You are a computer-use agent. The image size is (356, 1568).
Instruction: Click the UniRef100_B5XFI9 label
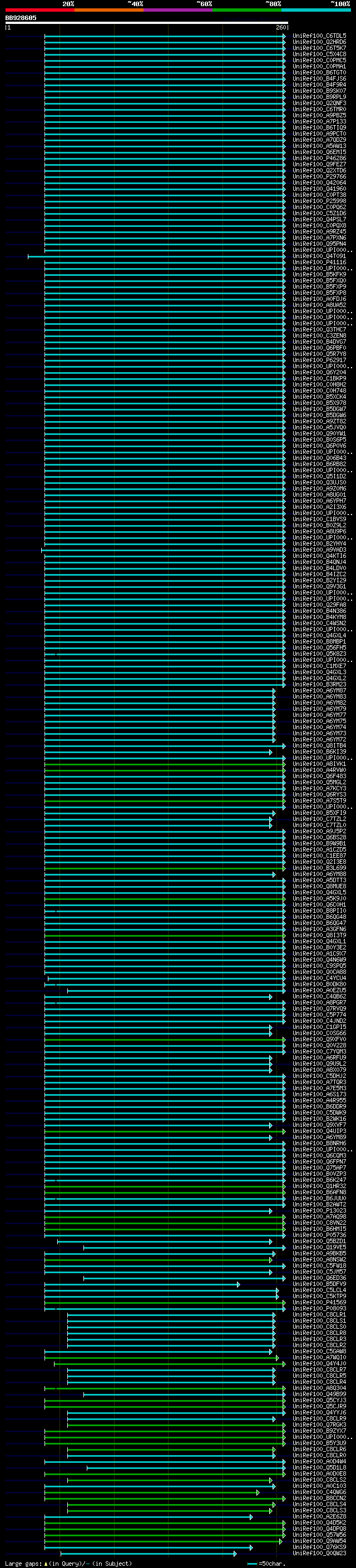(x=319, y=813)
